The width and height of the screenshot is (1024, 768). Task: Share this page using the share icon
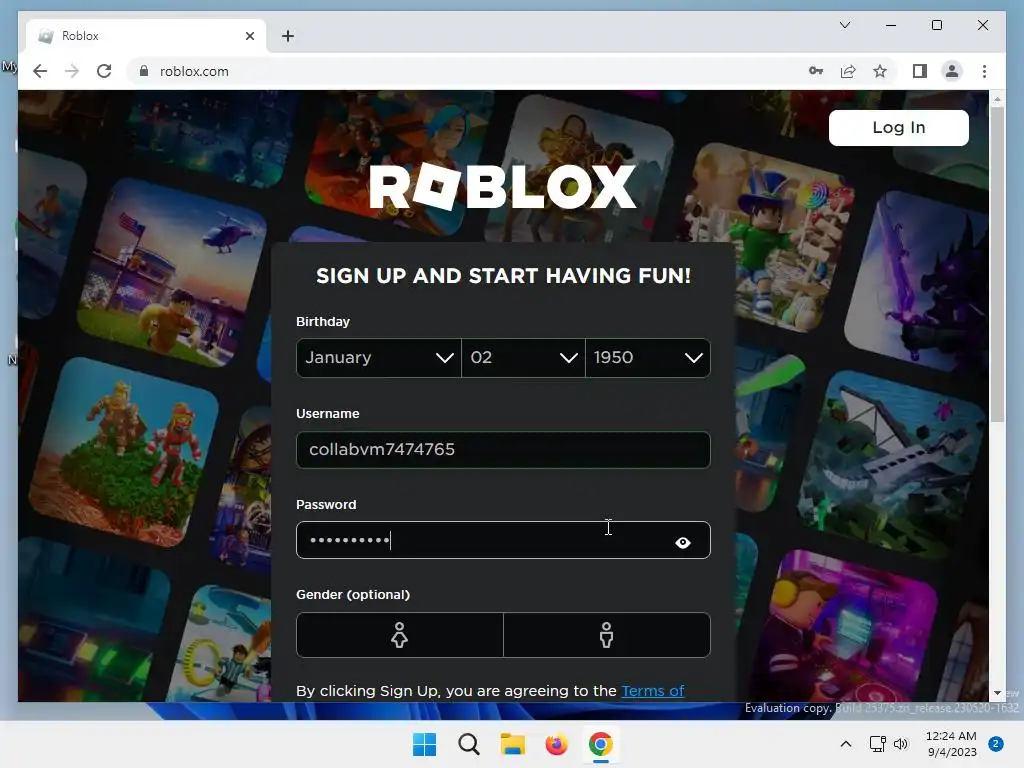point(848,71)
